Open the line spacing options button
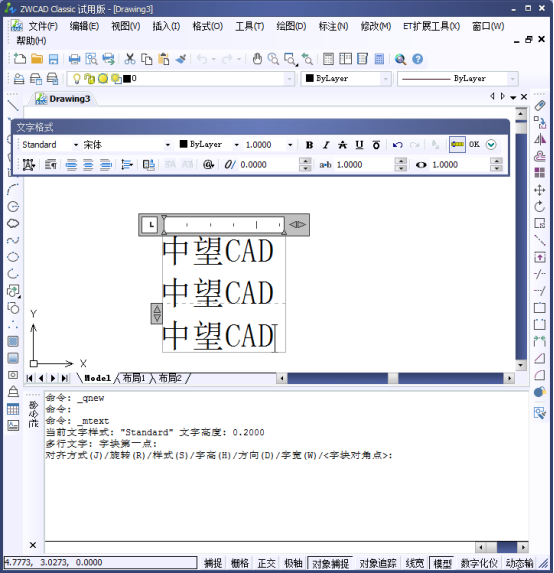The image size is (554, 573). click(x=126, y=165)
